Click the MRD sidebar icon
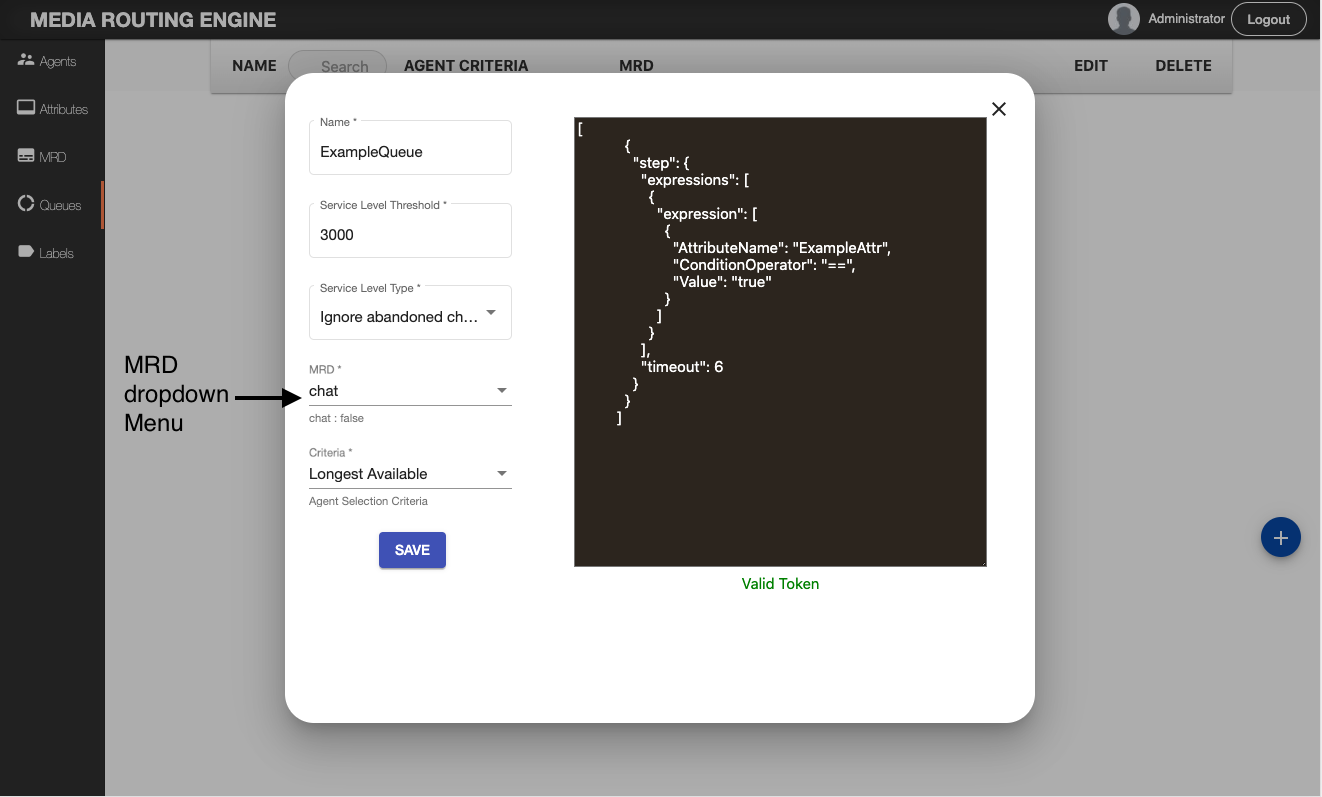Image resolution: width=1322 pixels, height=797 pixels. click(x=26, y=156)
